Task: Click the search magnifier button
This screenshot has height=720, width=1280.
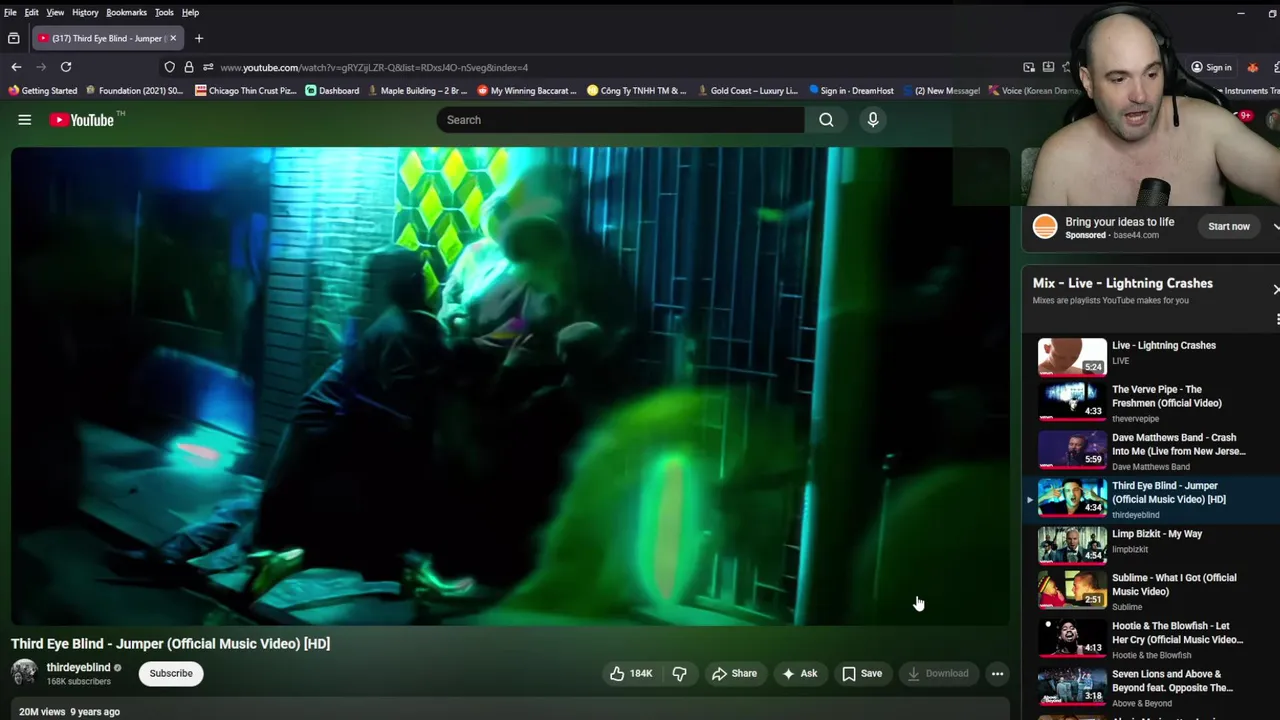Action: point(826,120)
